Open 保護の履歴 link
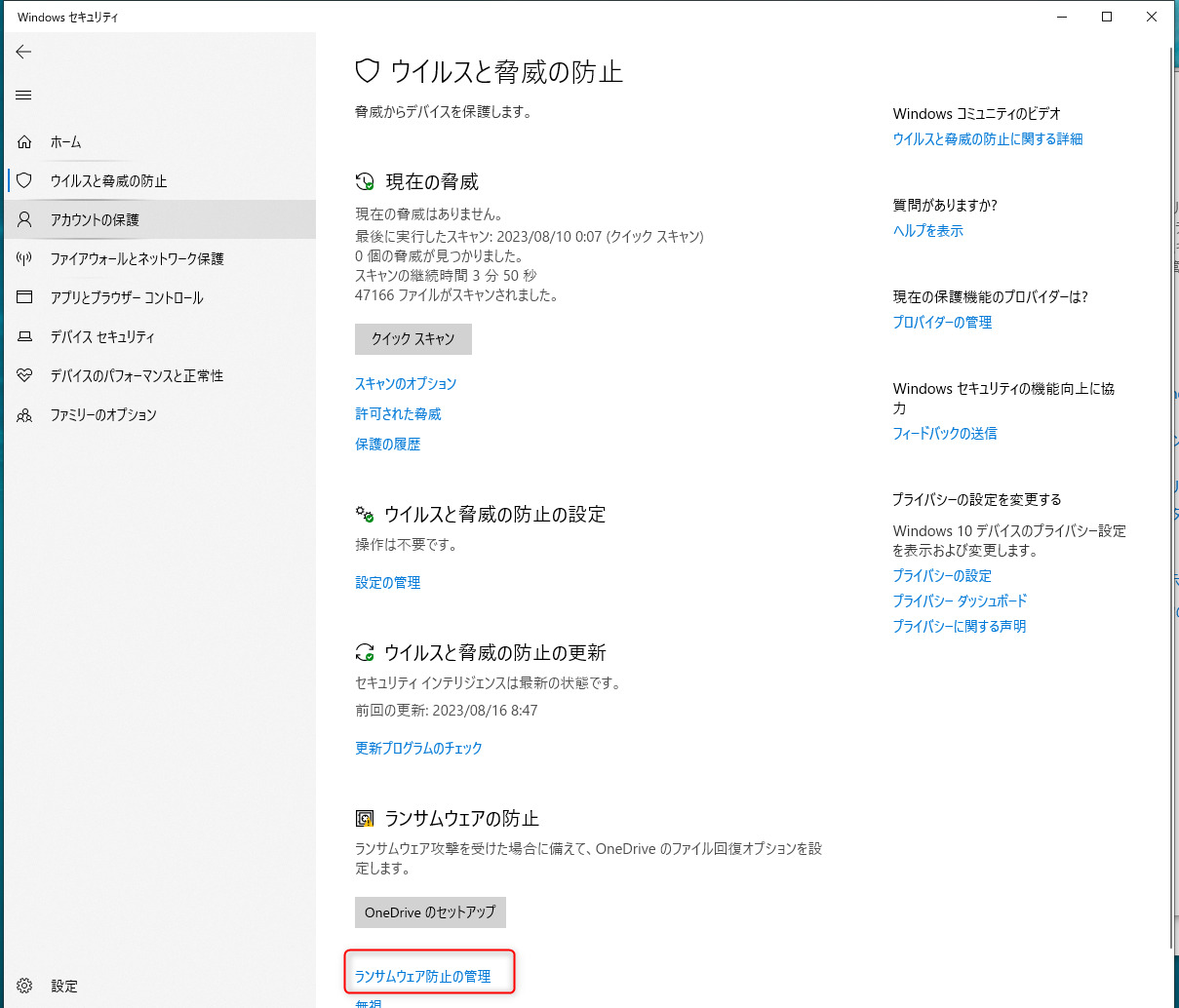The image size is (1179, 1008). 388,445
